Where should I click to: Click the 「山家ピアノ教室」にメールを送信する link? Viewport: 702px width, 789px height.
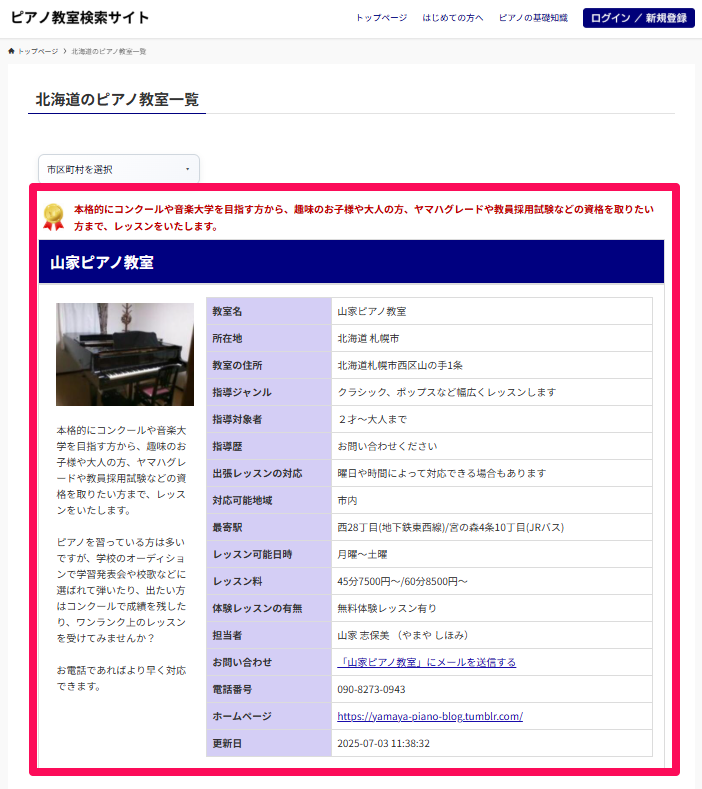click(427, 662)
